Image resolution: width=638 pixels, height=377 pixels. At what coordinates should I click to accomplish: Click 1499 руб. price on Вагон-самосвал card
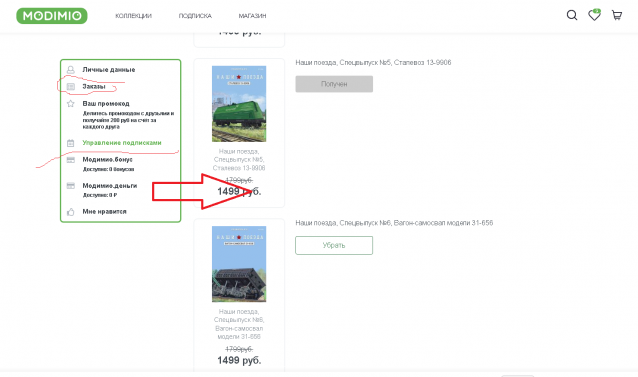239,360
